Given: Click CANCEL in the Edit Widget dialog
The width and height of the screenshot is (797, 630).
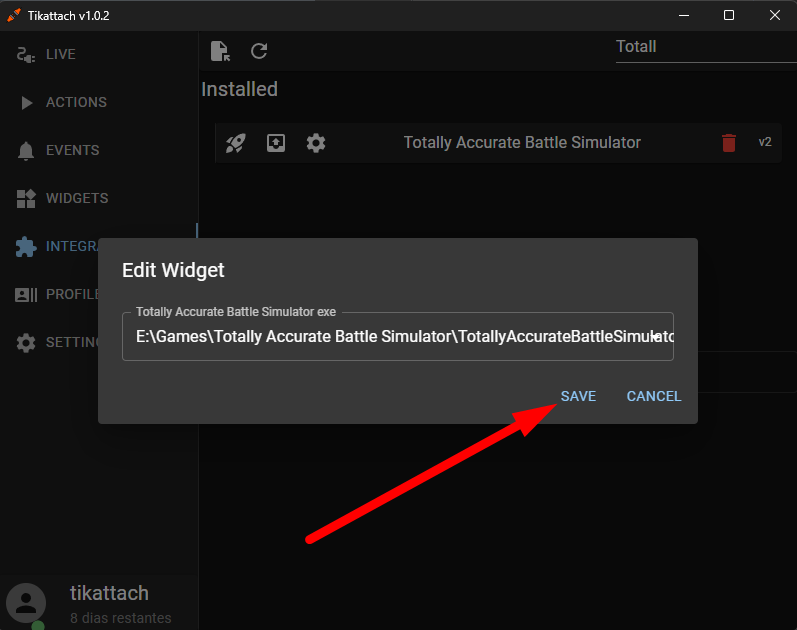Looking at the screenshot, I should (x=654, y=396).
